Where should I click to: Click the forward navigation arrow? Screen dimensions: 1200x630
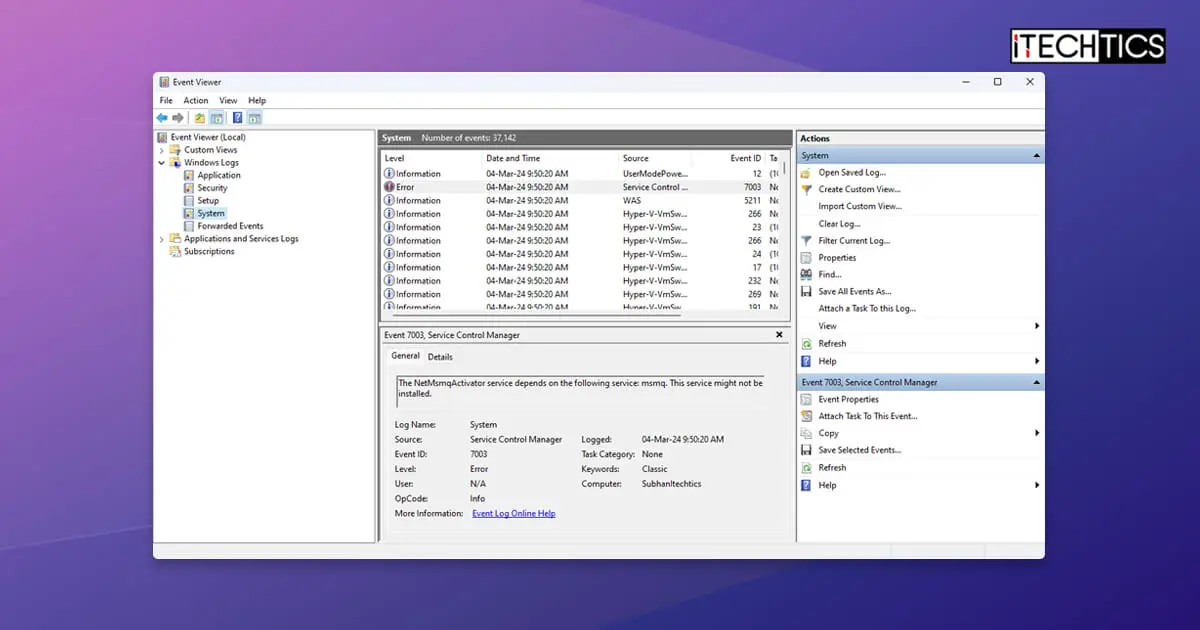tap(178, 117)
